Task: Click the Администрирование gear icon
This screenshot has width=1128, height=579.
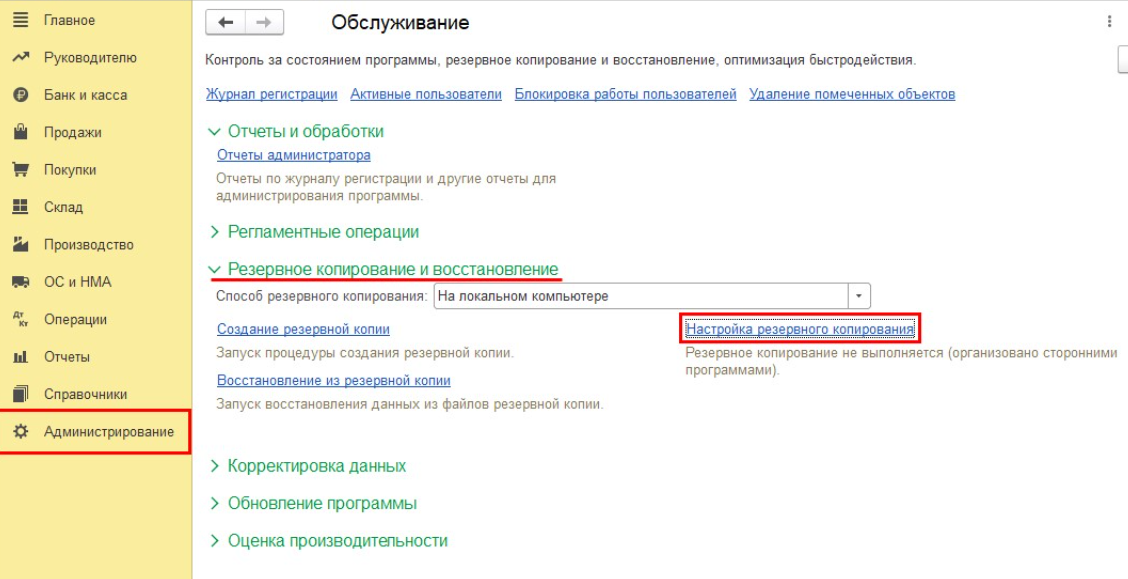Action: 19,432
